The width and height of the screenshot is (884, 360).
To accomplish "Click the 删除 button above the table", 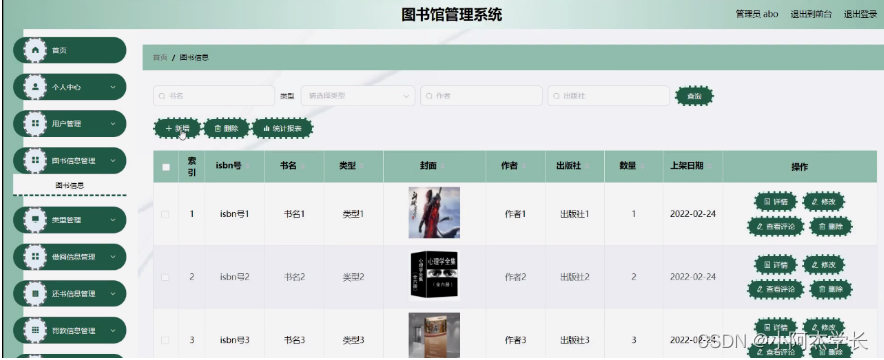I will 226,128.
